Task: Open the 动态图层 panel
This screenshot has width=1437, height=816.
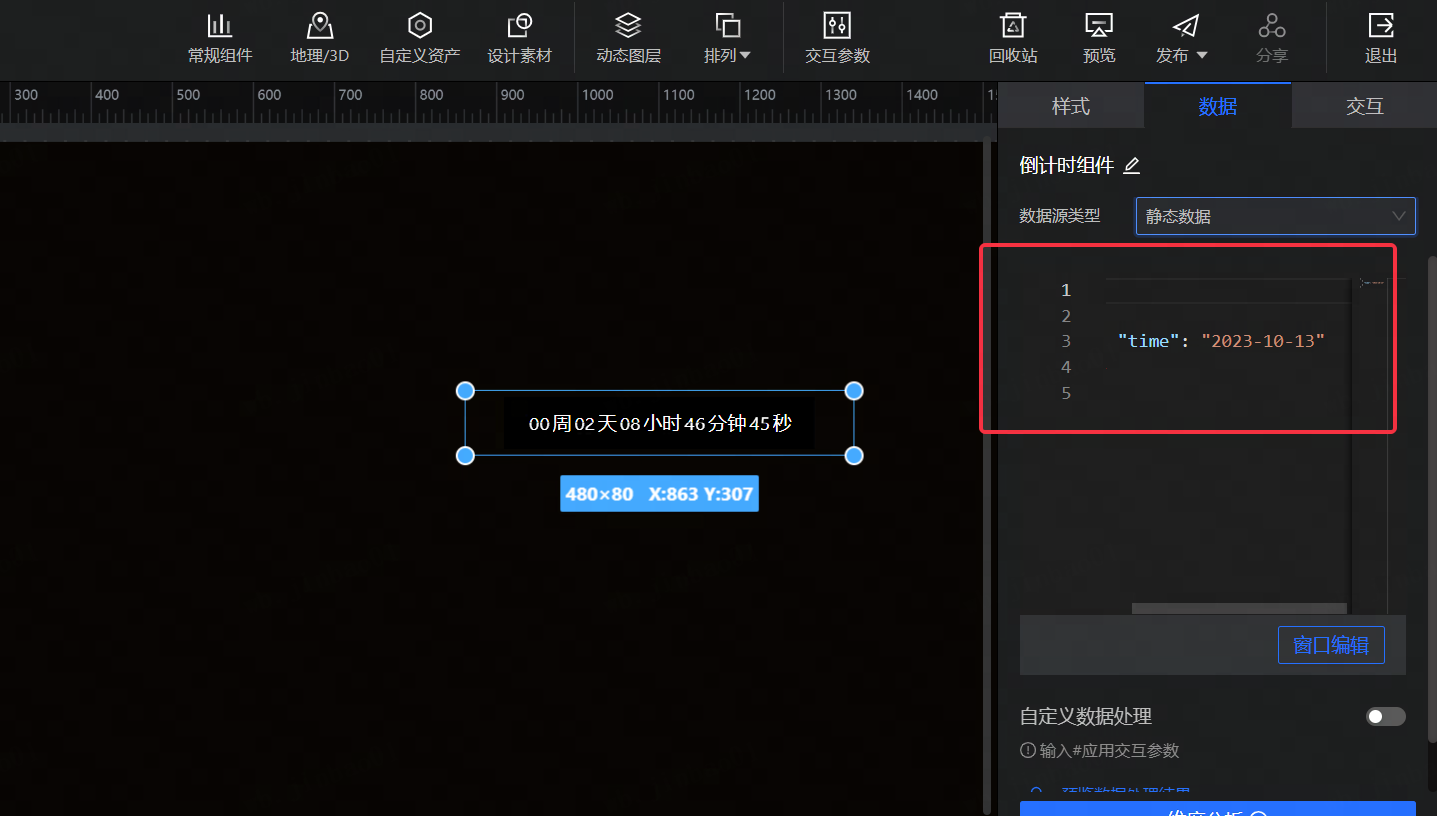Action: pyautogui.click(x=628, y=37)
